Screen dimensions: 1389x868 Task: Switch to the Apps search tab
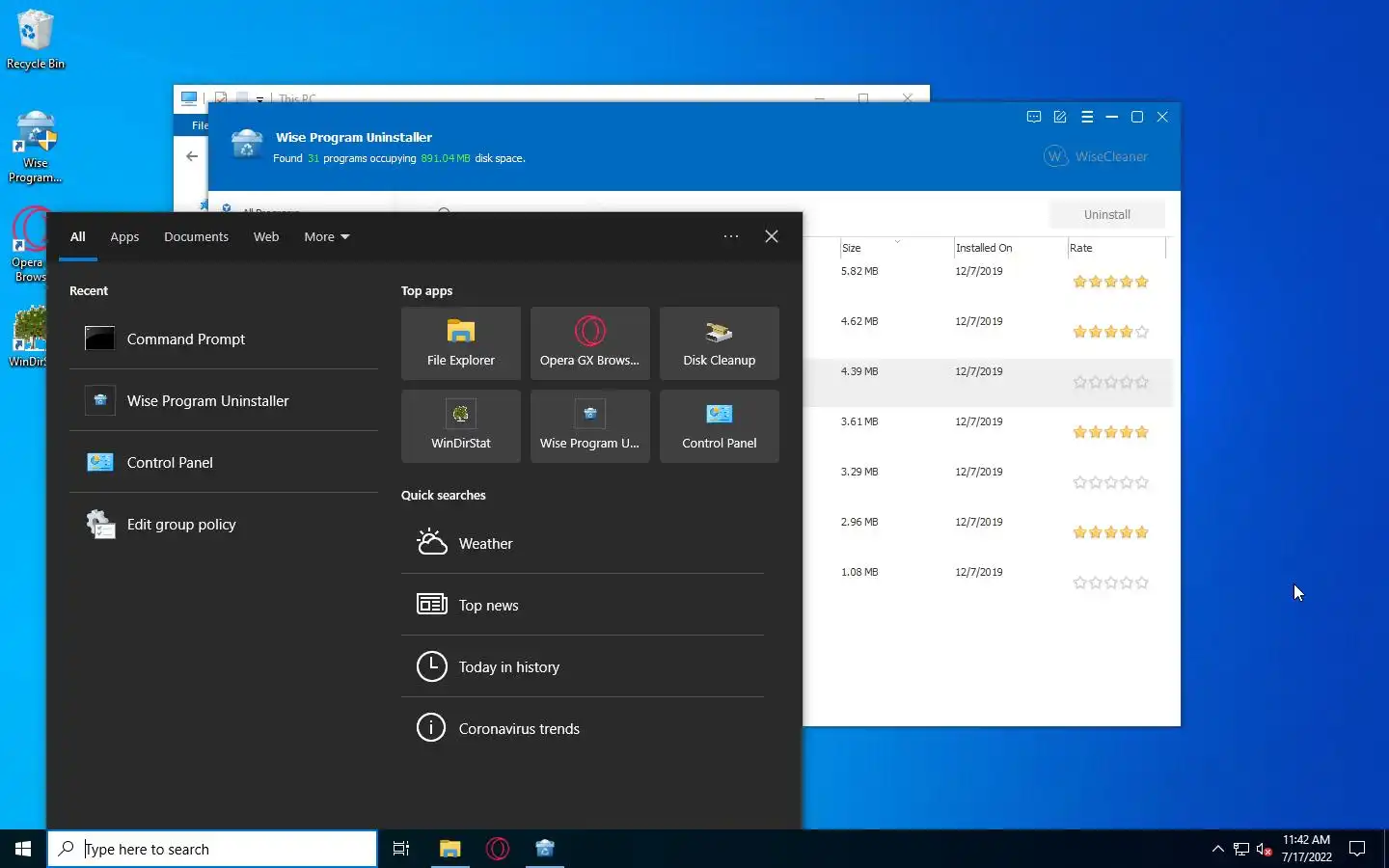[124, 236]
